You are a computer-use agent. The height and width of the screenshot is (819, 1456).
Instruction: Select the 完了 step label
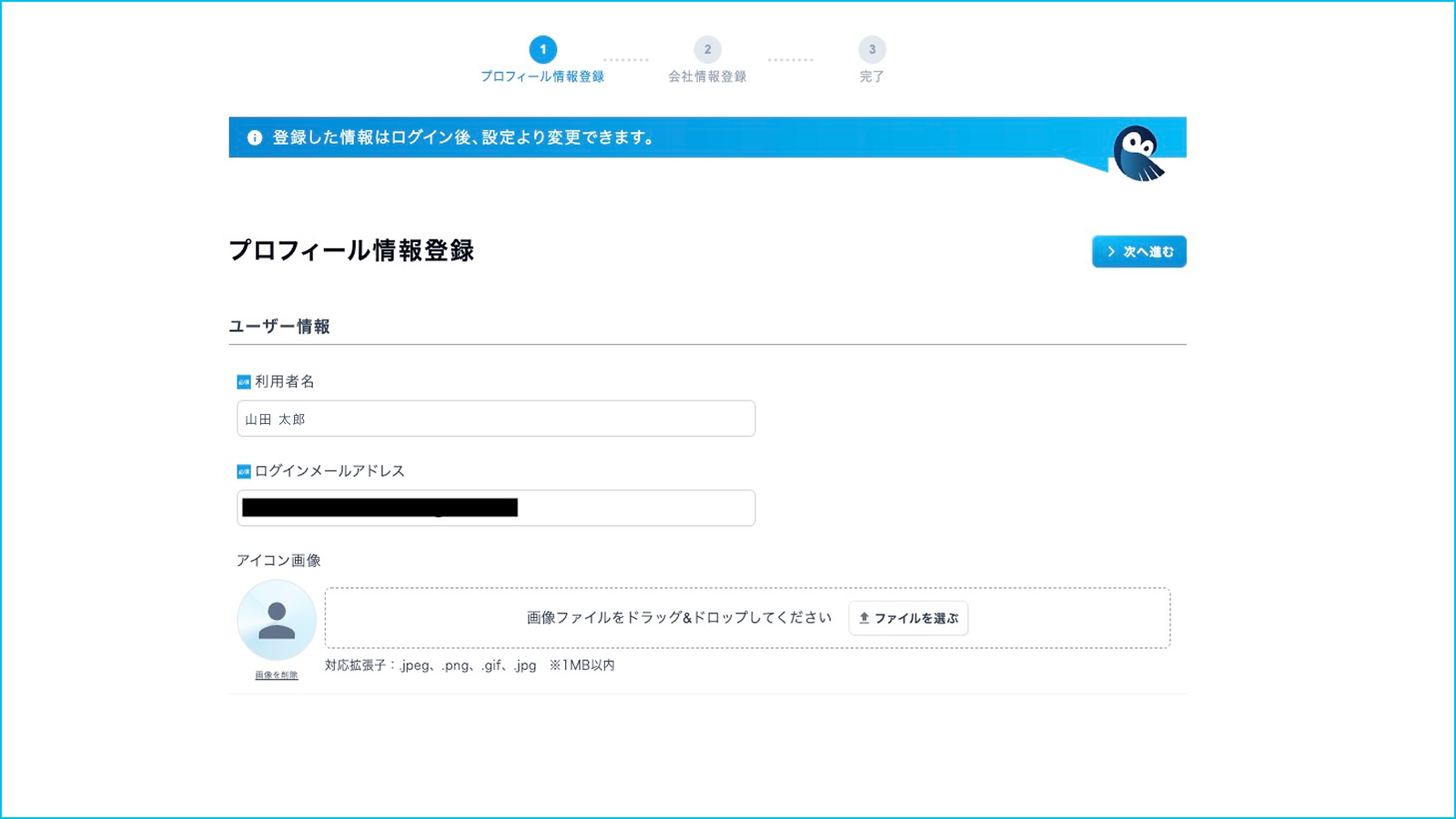(872, 76)
